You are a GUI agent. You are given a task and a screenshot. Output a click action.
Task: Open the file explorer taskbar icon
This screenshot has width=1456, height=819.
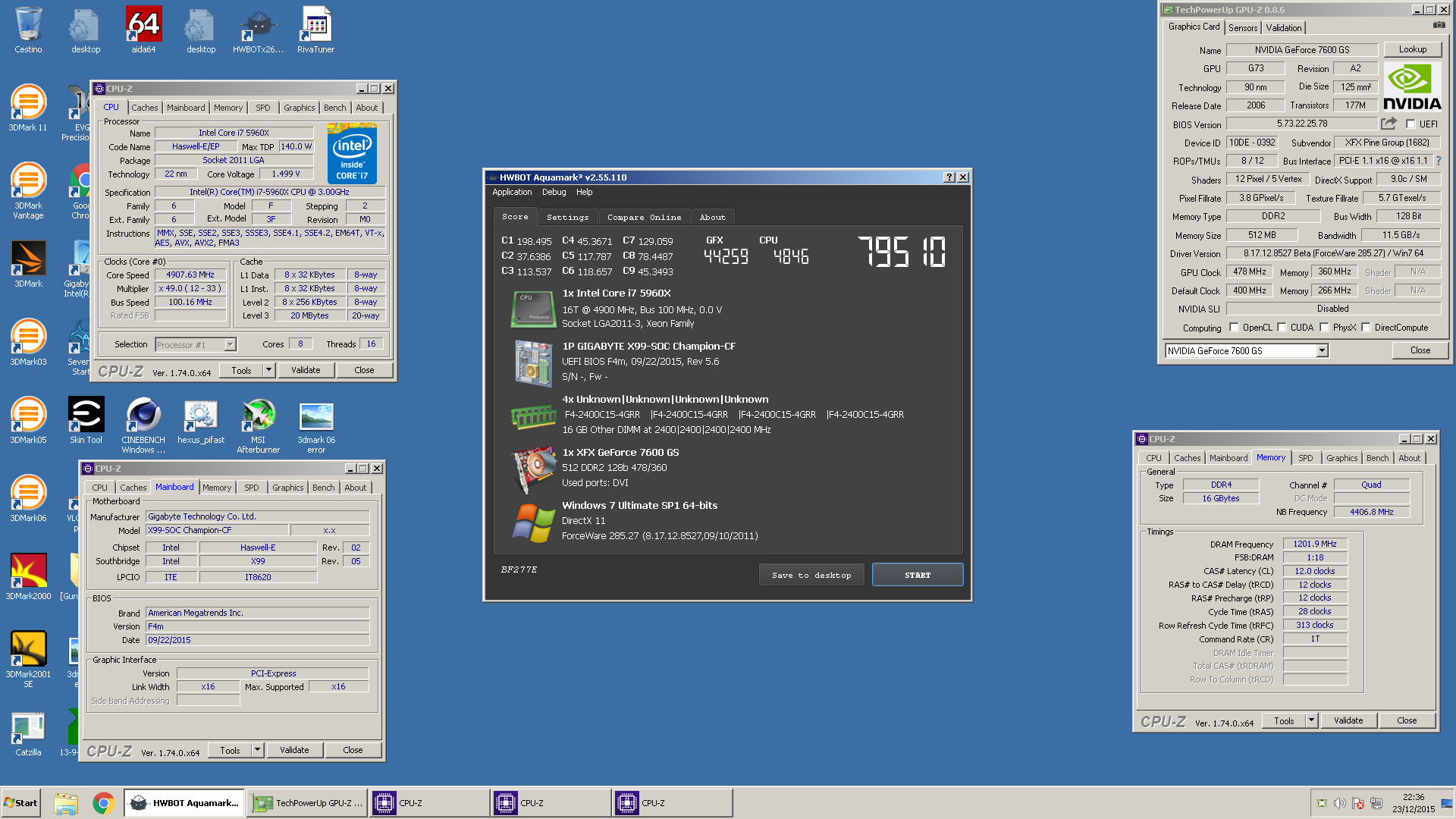tap(66, 803)
